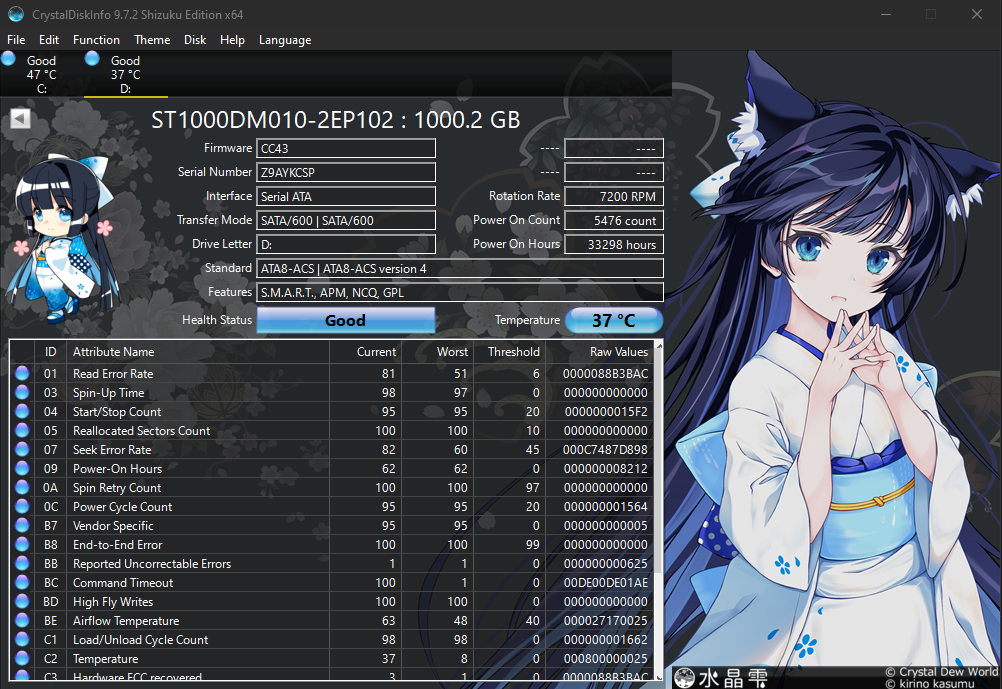Click the status orb for Airflow Temperature

(22, 621)
